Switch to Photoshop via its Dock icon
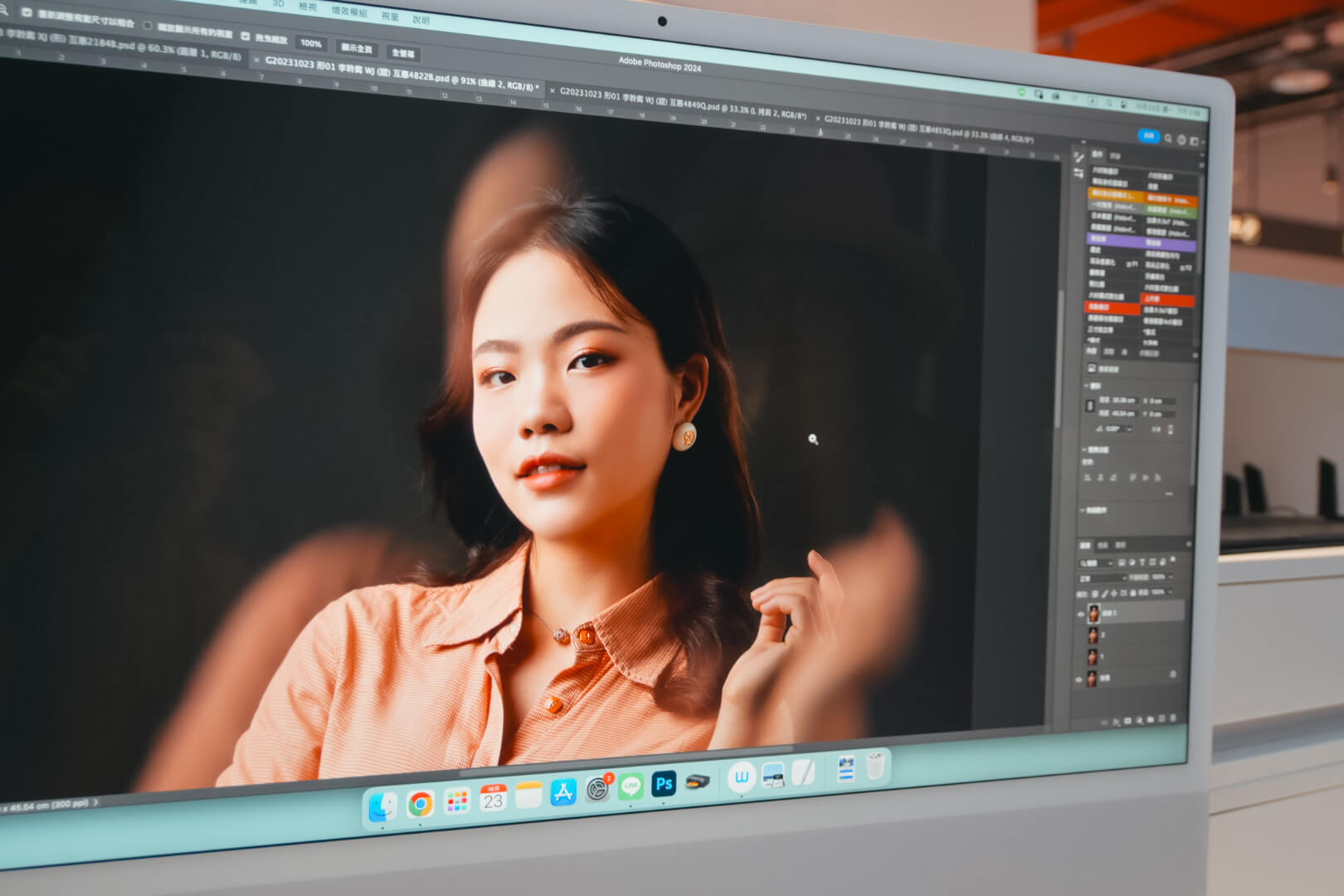 tap(664, 783)
